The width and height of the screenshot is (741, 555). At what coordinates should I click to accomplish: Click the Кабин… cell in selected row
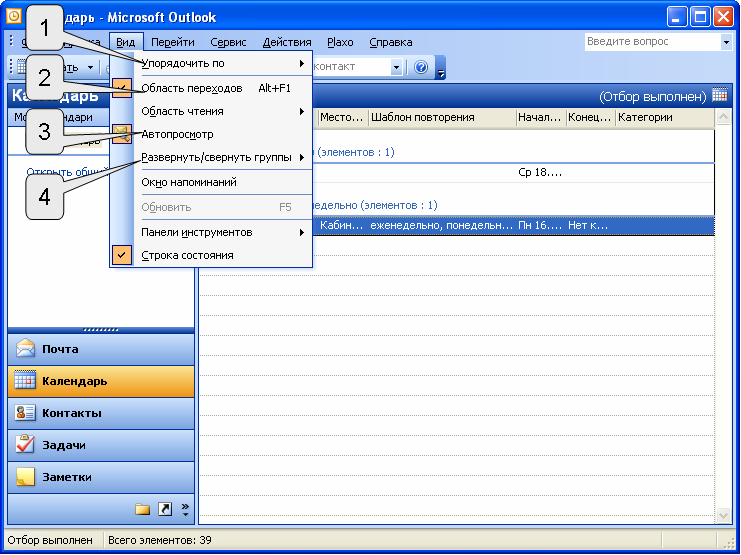(x=342, y=225)
